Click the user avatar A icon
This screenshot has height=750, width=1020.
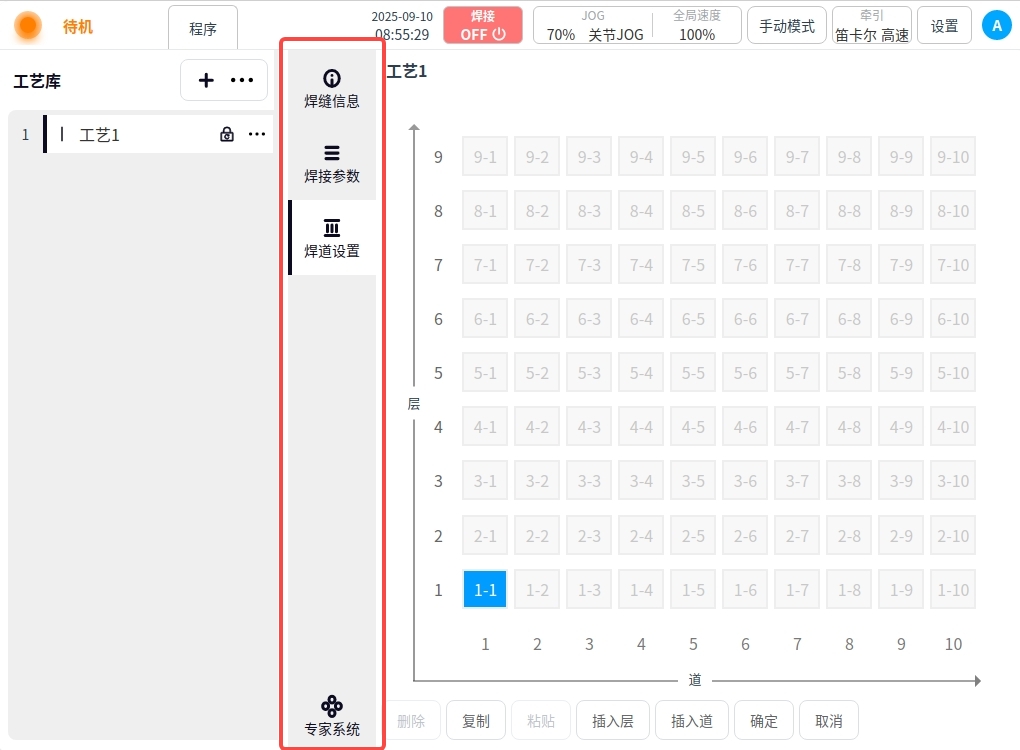coord(996,26)
